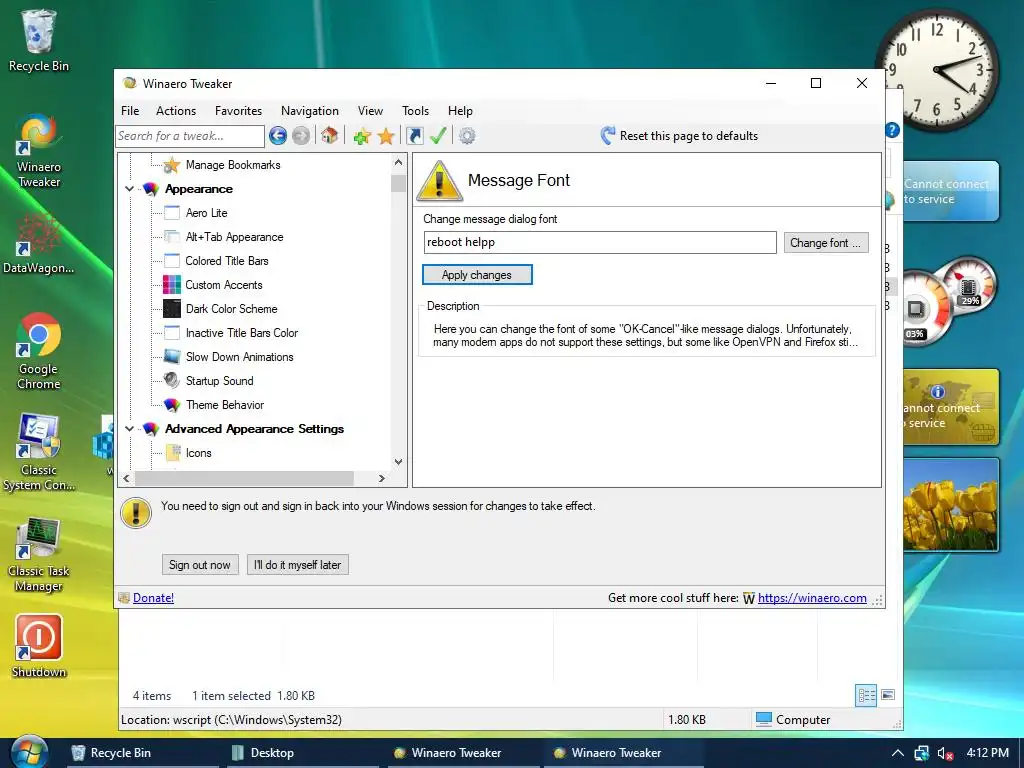Click the blue Back arrow toolbar icon
This screenshot has height=768, width=1024.
[x=278, y=136]
